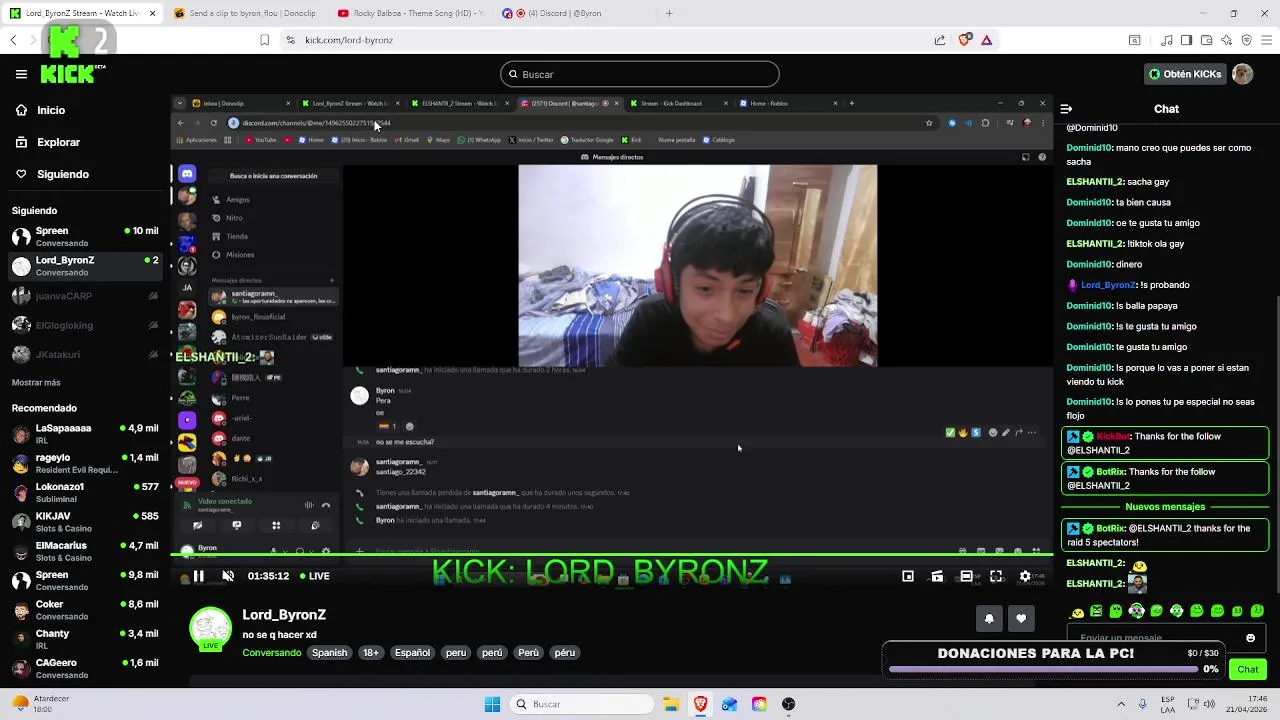Viewport: 1280px width, 720px height.
Task: Click the green Chat send button
Action: tap(1248, 669)
